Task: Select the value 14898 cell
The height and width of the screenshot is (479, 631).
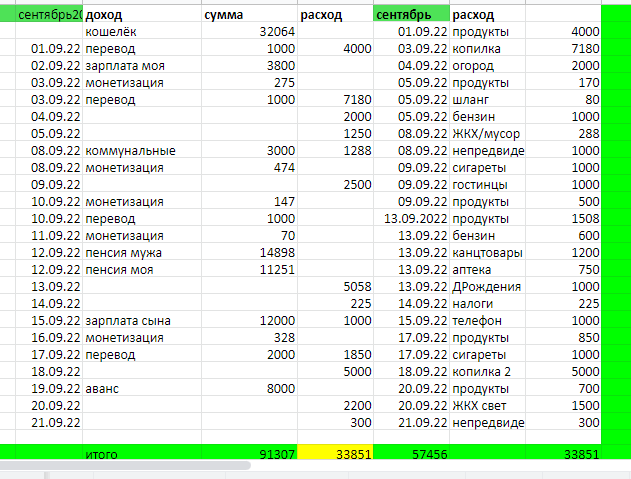Action: pos(249,253)
